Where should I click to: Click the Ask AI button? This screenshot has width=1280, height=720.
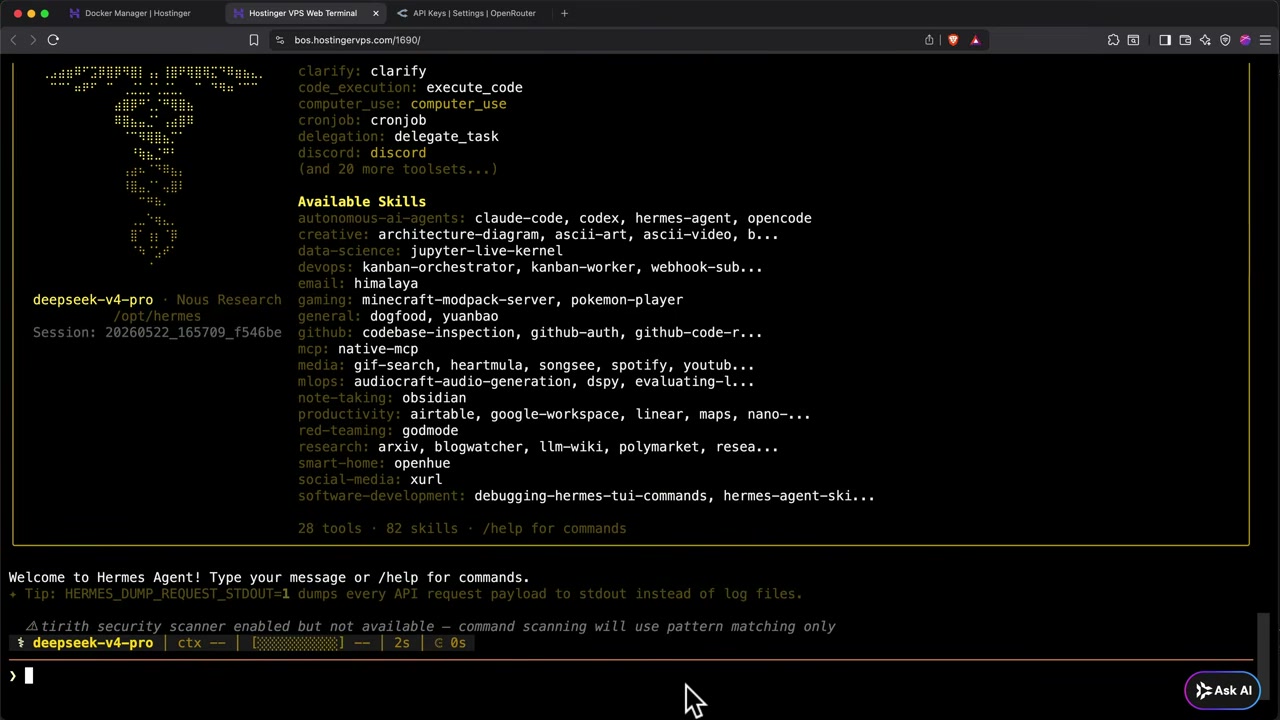1223,690
